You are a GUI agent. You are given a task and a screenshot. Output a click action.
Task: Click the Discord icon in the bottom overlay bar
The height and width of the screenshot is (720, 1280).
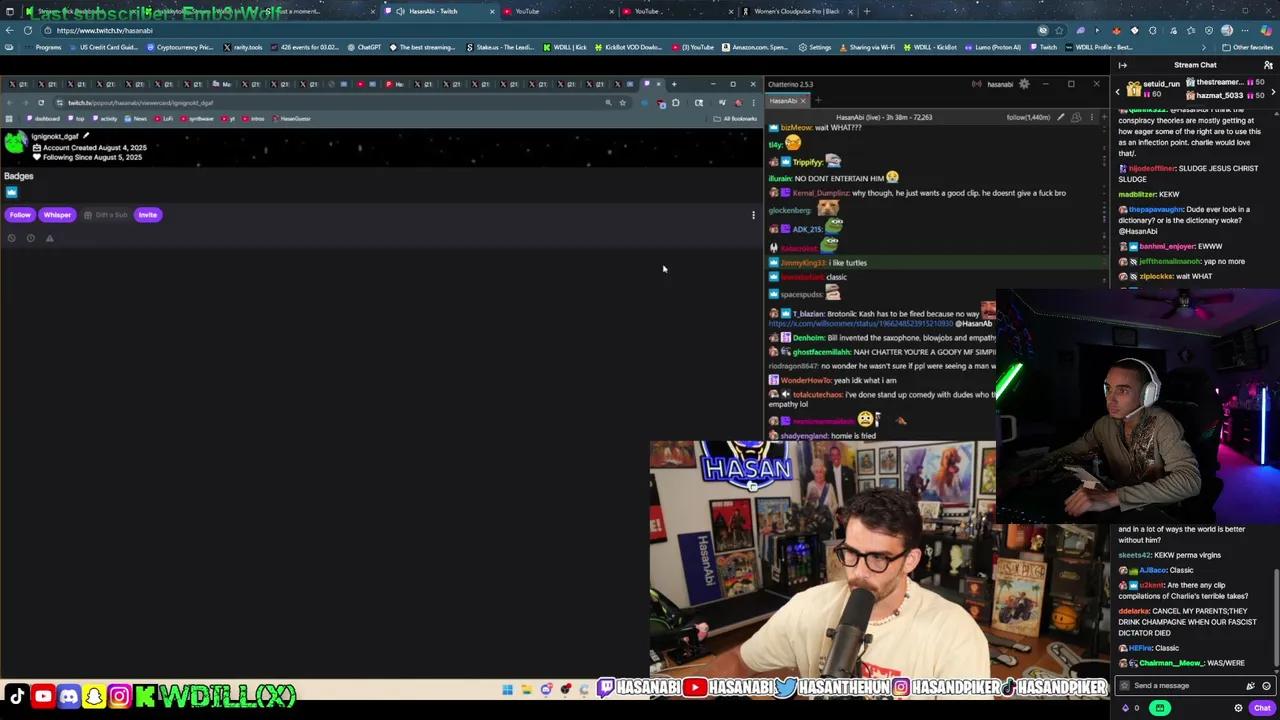[x=68, y=696]
